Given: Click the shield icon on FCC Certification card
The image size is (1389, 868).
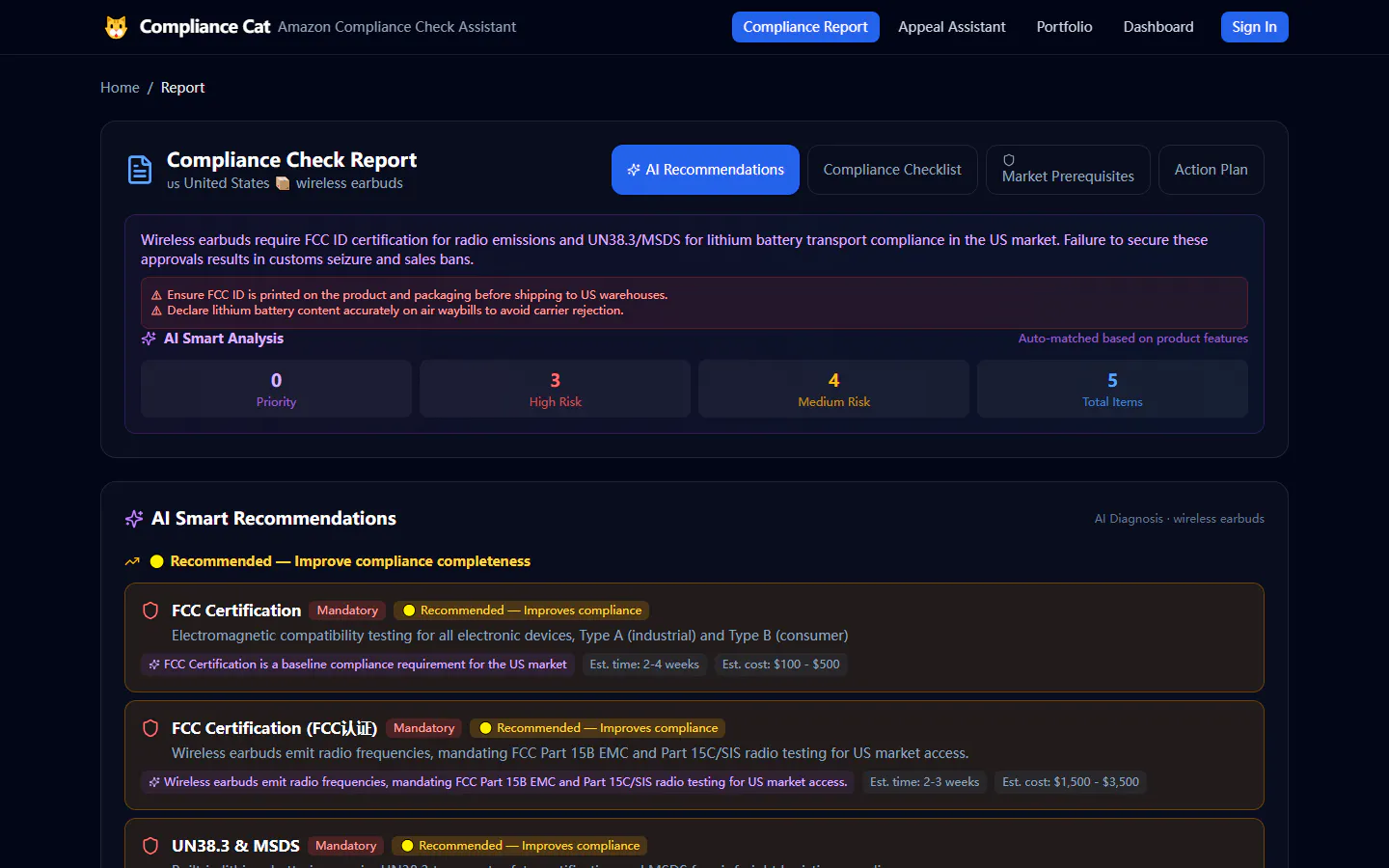Looking at the screenshot, I should (150, 610).
